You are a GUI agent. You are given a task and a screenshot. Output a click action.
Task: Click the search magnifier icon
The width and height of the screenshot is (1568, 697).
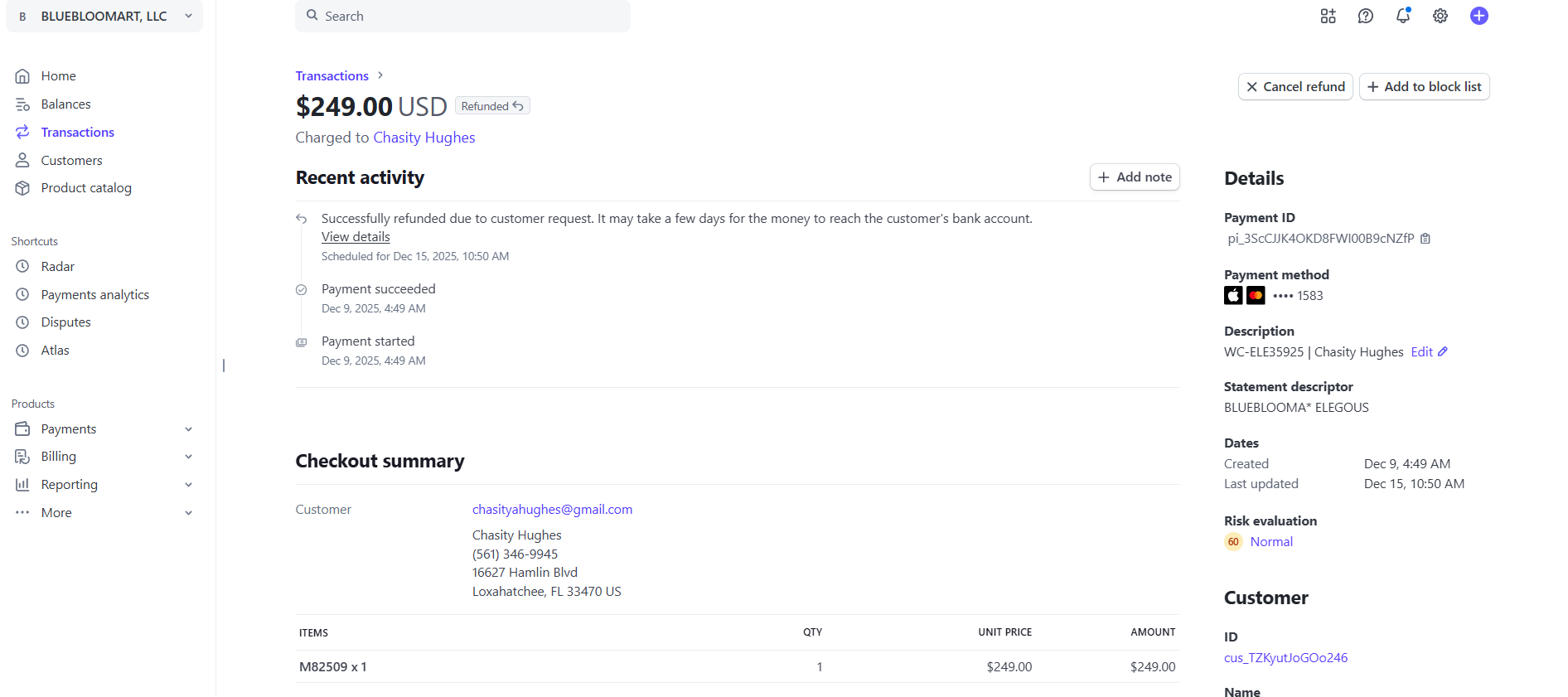click(312, 15)
